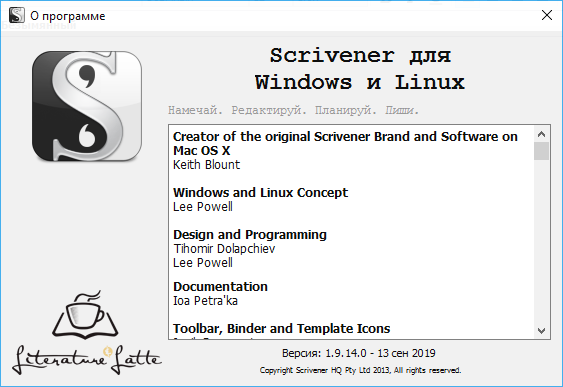The height and width of the screenshot is (387, 563).
Task: Click the 'Documentation' heading
Action: pos(220,287)
